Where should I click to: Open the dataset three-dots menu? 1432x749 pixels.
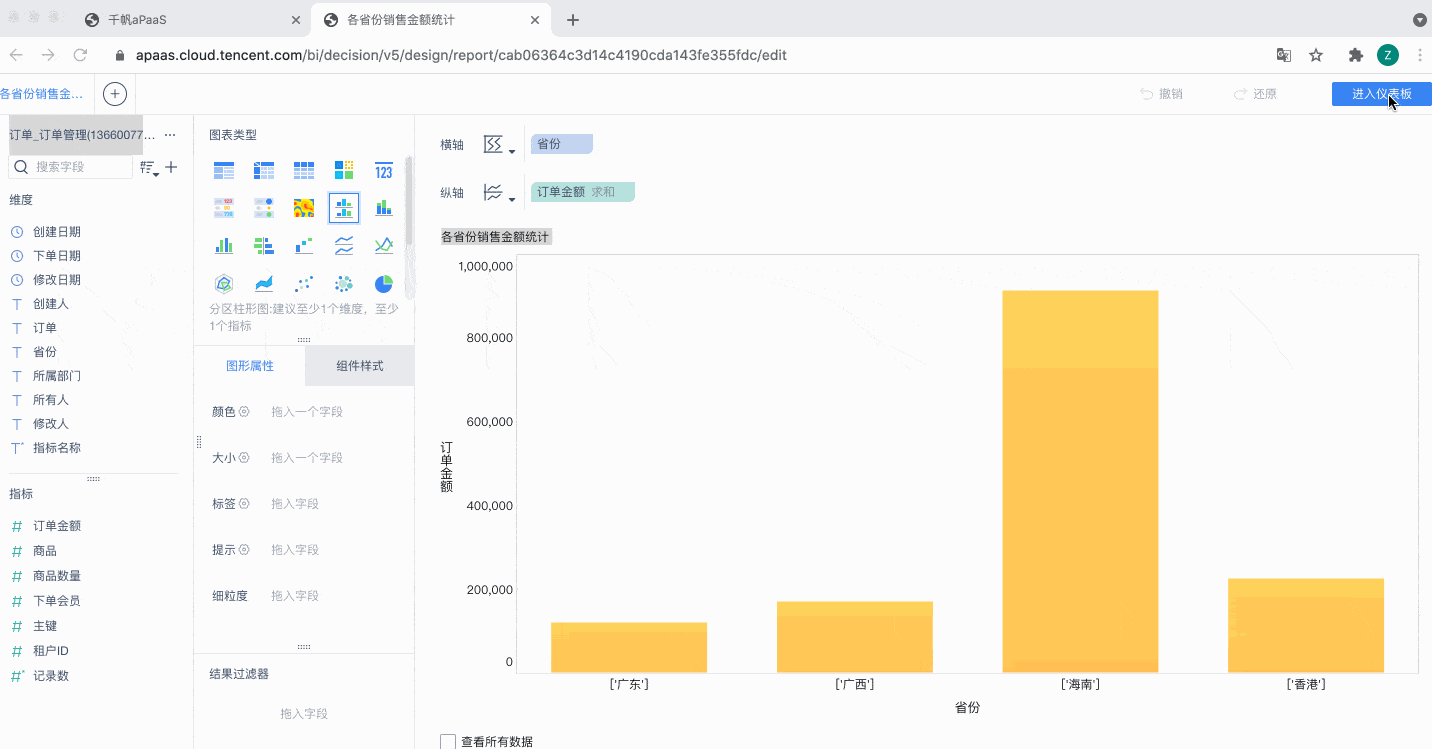[170, 135]
